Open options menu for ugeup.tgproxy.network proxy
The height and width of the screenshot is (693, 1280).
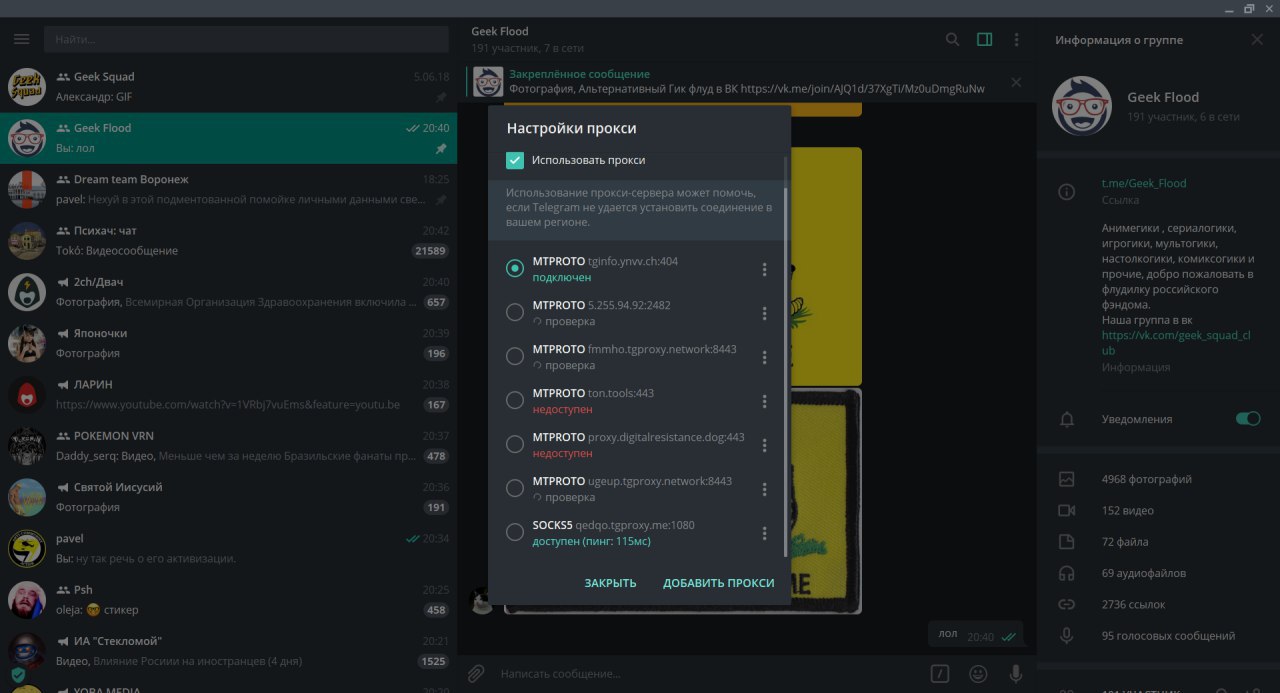point(765,489)
